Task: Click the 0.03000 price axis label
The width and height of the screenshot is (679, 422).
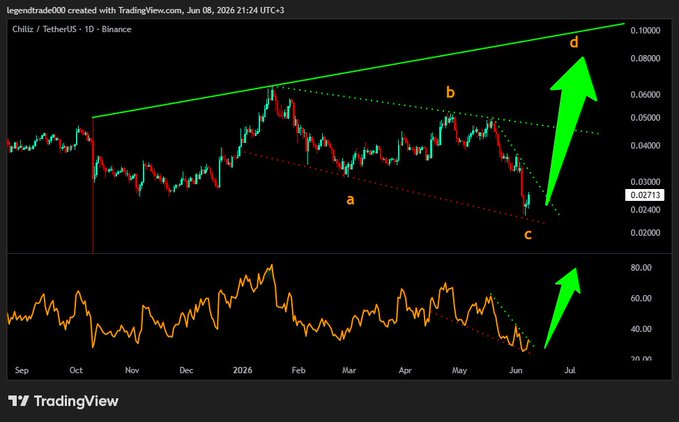Action: [x=645, y=182]
